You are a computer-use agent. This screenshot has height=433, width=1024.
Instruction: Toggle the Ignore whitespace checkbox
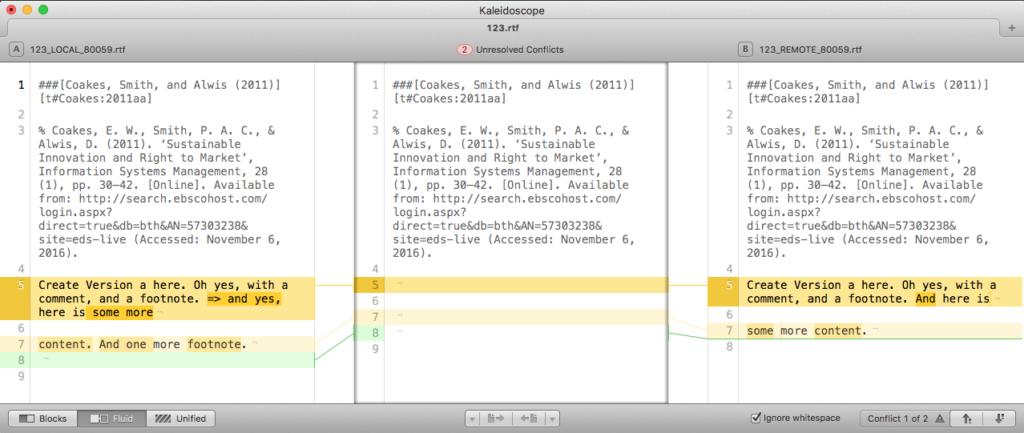pos(756,418)
